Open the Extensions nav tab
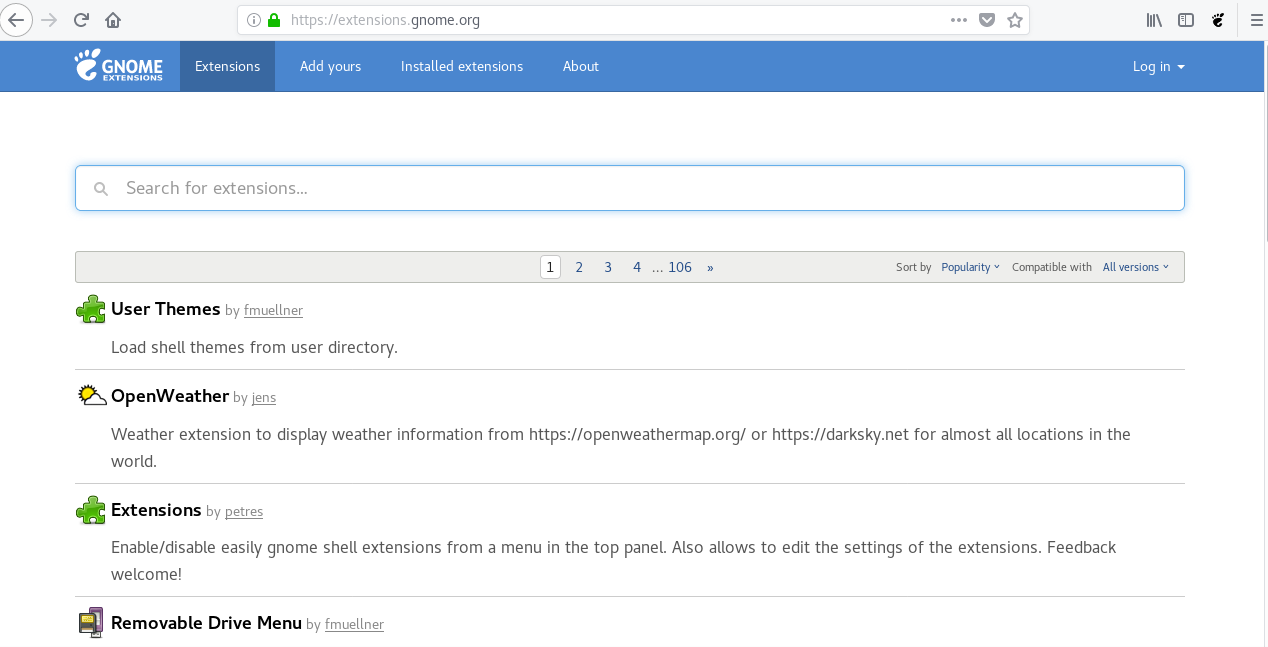 pos(227,66)
